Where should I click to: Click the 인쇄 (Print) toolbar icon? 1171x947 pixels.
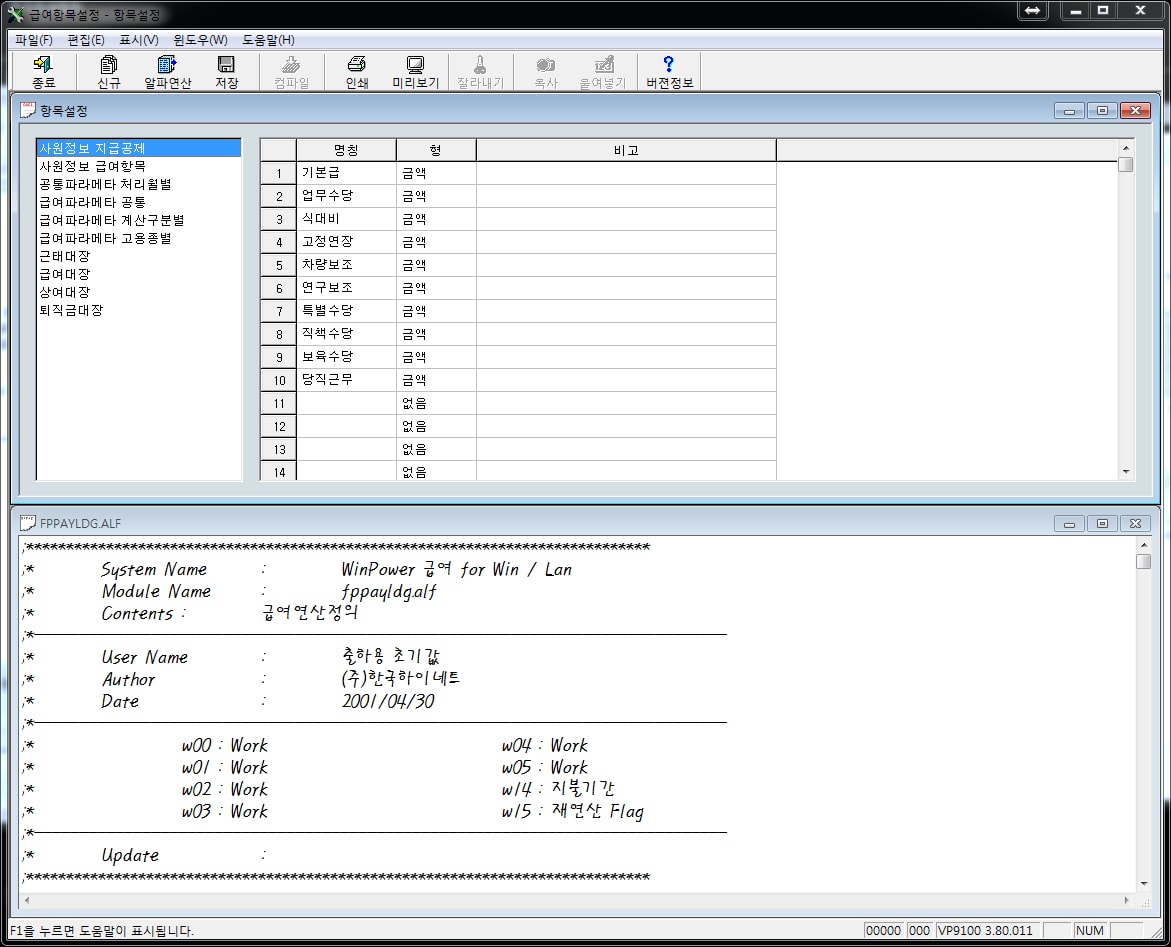[x=357, y=72]
